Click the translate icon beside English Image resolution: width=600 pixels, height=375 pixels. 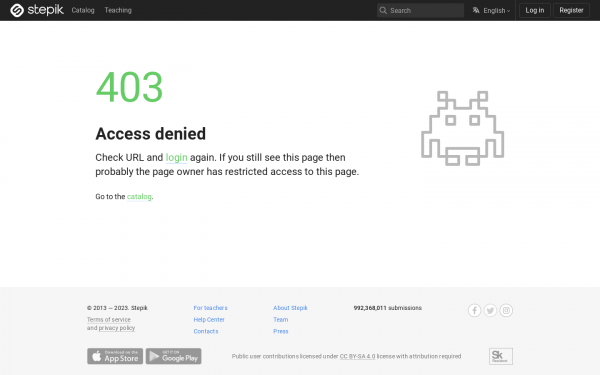click(x=476, y=10)
